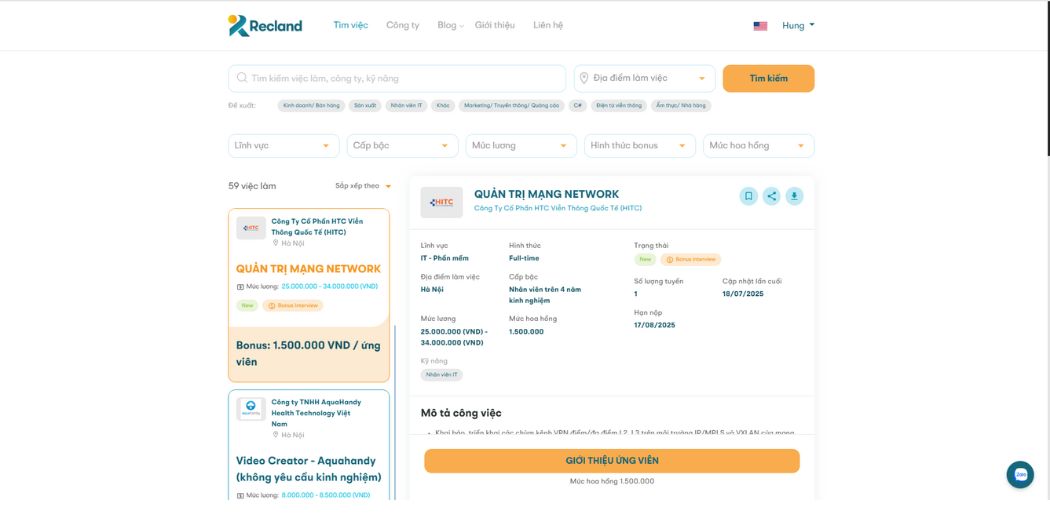
Task: Click the salary icon on the HITC list card
Action: [x=240, y=287]
